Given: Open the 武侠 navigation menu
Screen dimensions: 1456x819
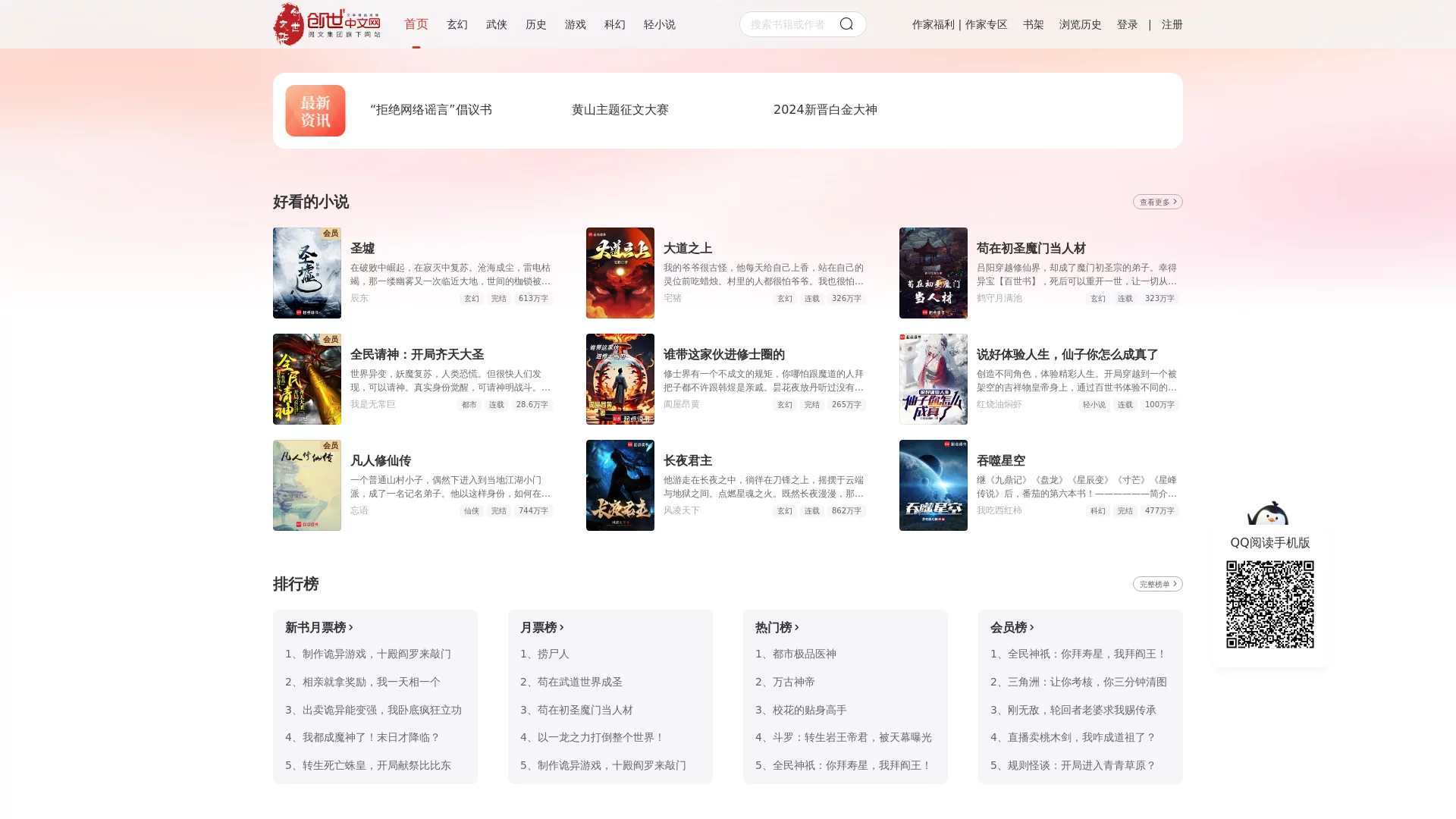Looking at the screenshot, I should tap(497, 24).
